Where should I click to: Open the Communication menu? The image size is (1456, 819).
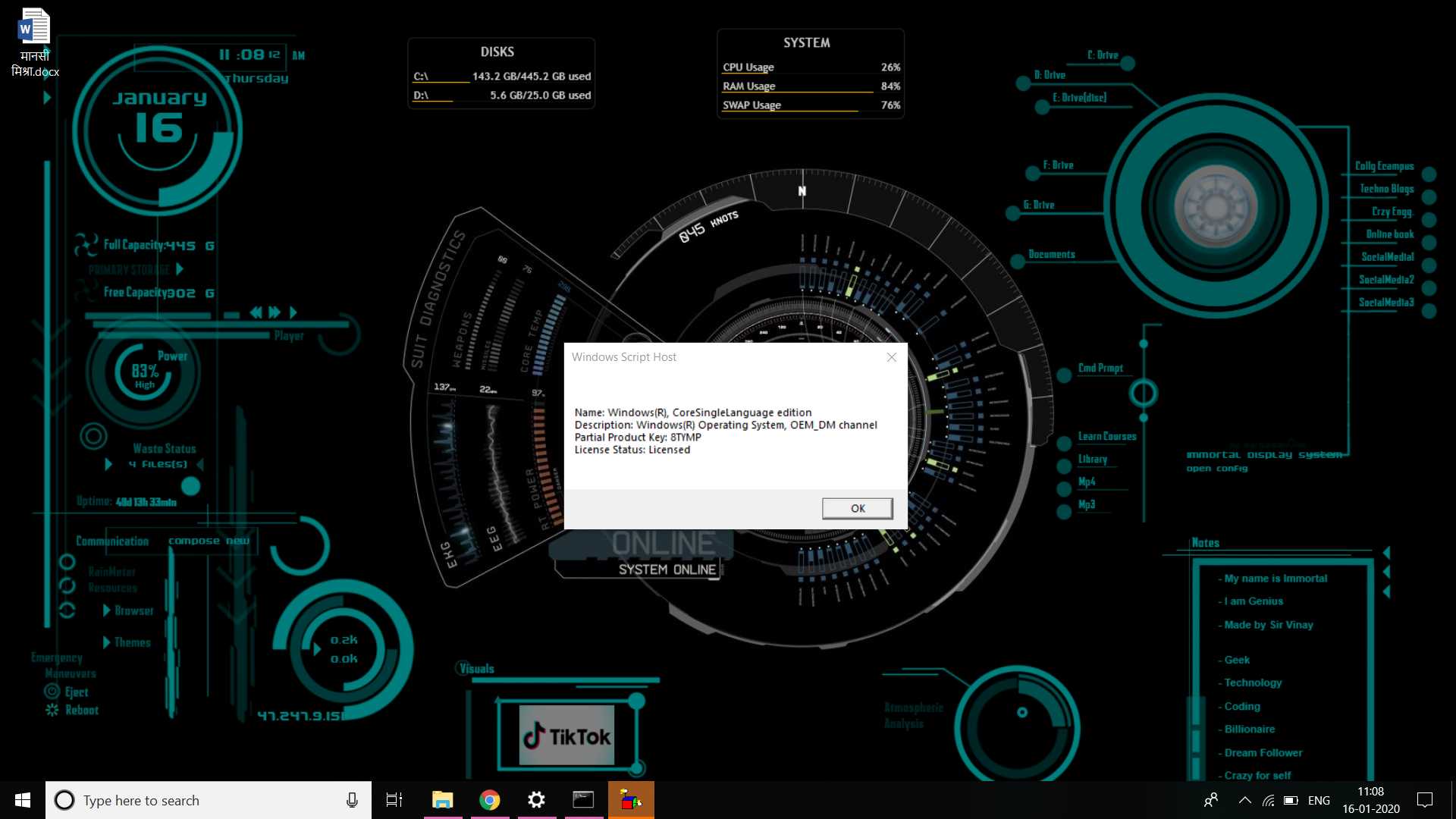112,541
